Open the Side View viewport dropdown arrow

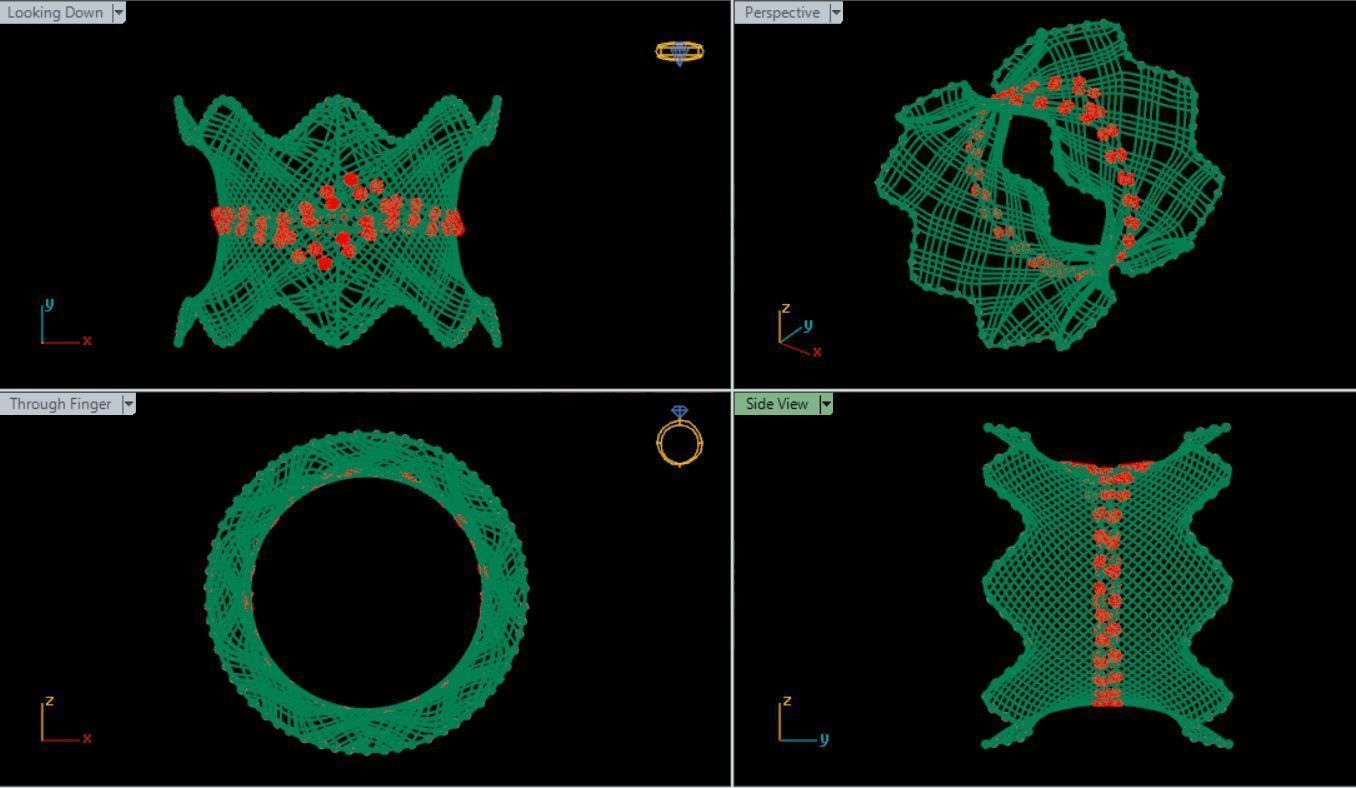coord(826,404)
